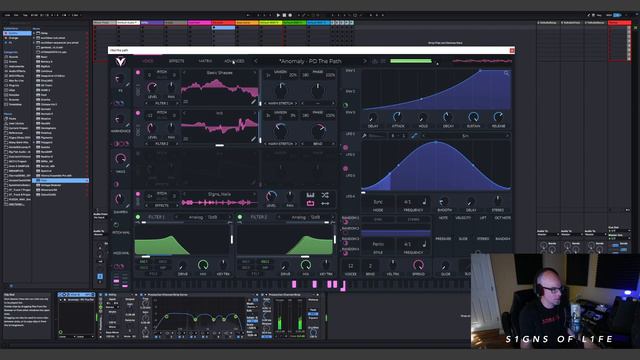Open the VOICE tab in Vital
The height and width of the screenshot is (360, 640).
[x=148, y=61]
